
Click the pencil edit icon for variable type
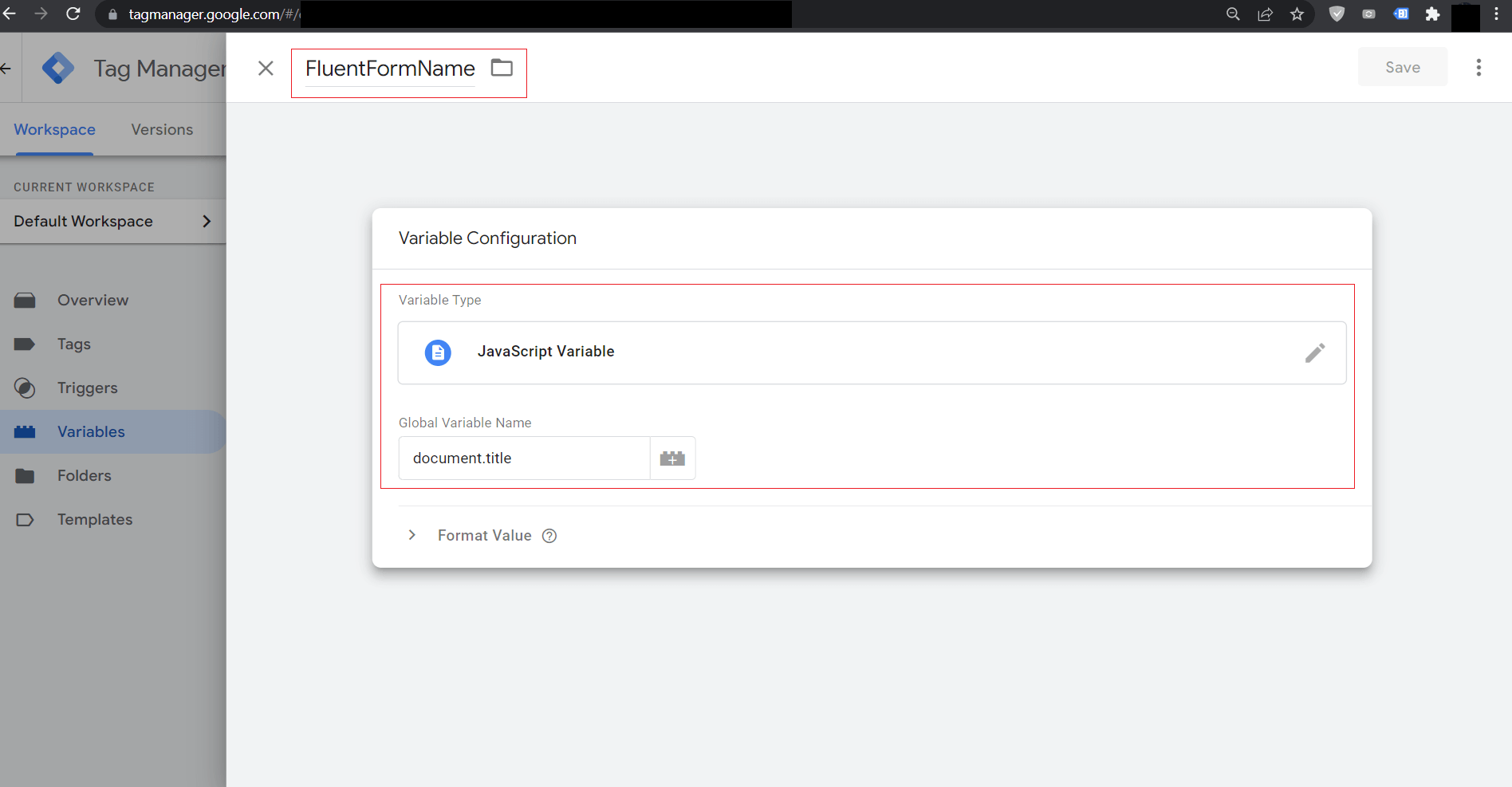coord(1314,352)
